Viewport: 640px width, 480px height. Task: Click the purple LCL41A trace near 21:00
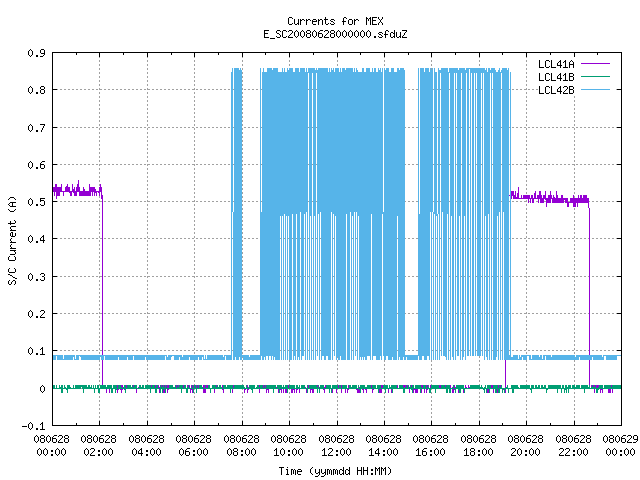pyautogui.click(x=549, y=198)
